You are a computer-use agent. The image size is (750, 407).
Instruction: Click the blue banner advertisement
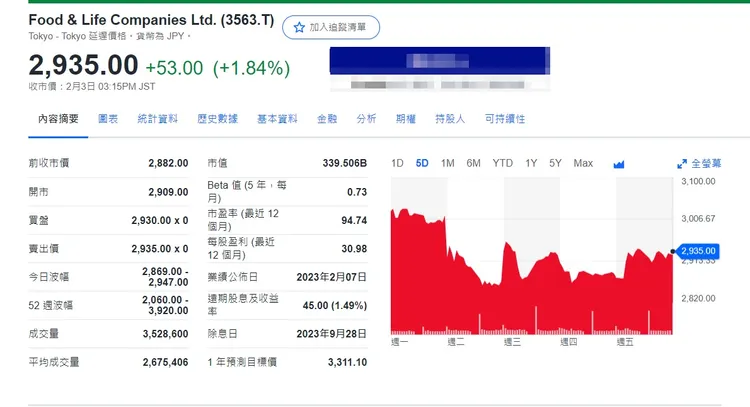(440, 61)
